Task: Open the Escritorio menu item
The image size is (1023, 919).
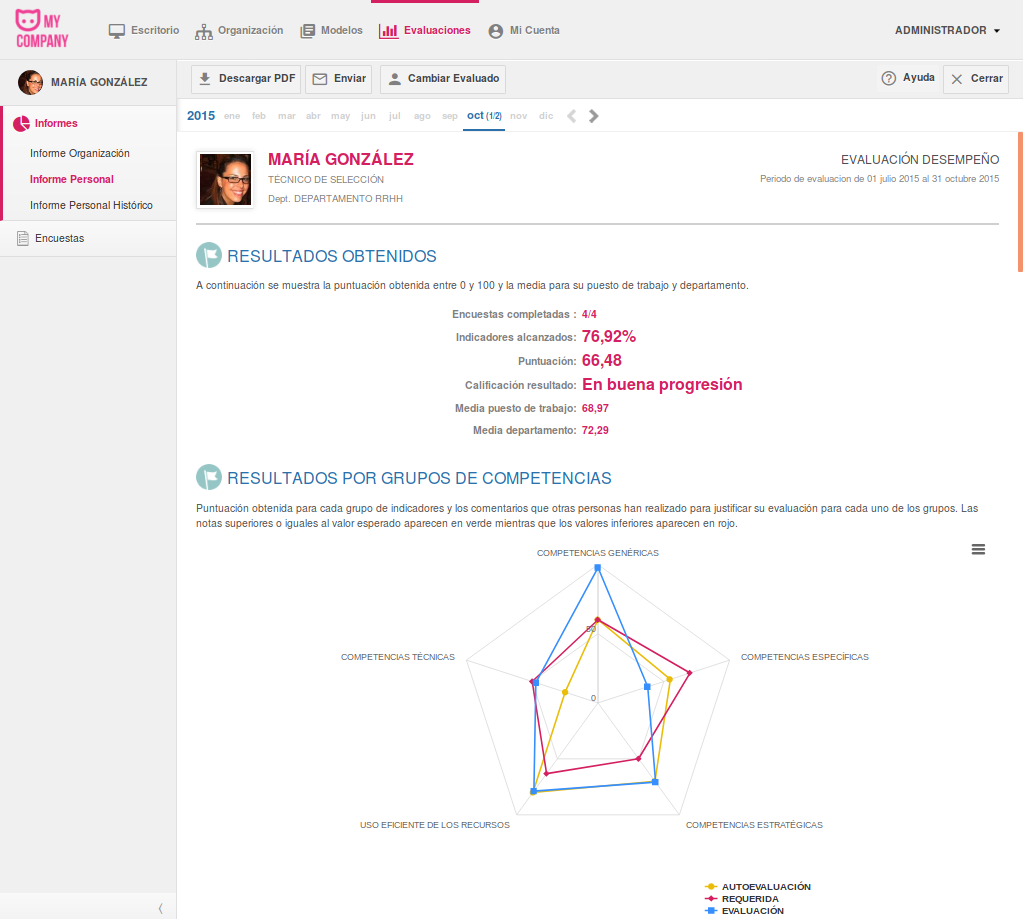Action: click(x=144, y=31)
